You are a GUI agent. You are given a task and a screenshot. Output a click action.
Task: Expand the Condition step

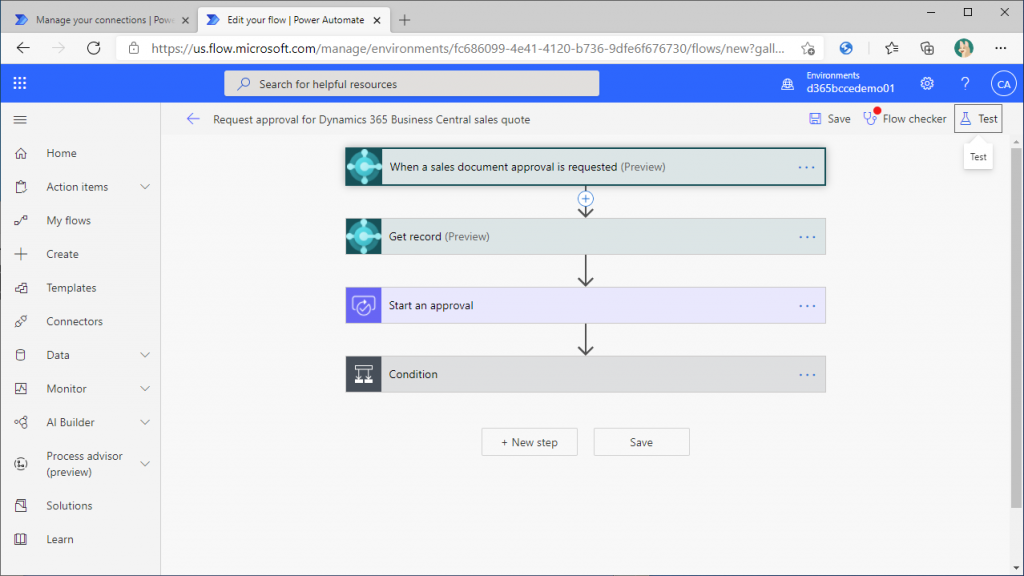pos(585,374)
